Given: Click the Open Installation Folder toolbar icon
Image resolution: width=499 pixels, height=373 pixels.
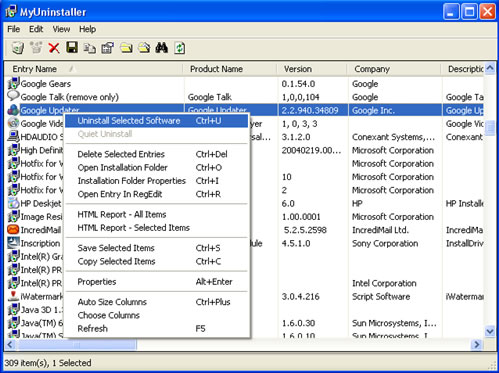Looking at the screenshot, I should click(126, 48).
